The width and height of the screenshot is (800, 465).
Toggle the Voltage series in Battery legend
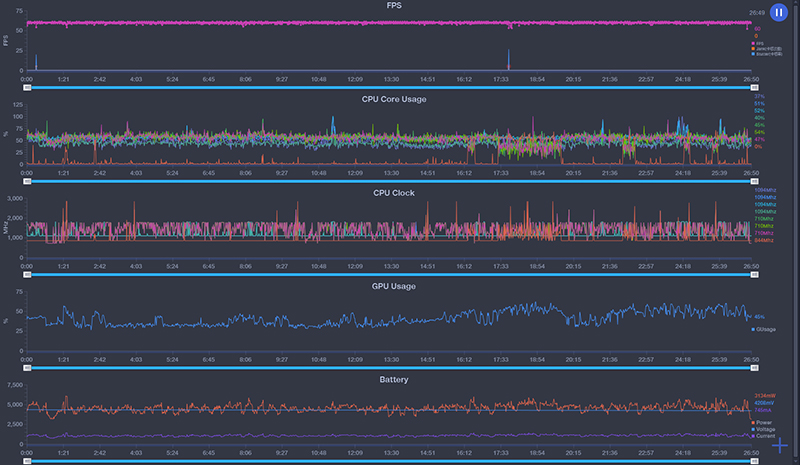(x=762, y=429)
